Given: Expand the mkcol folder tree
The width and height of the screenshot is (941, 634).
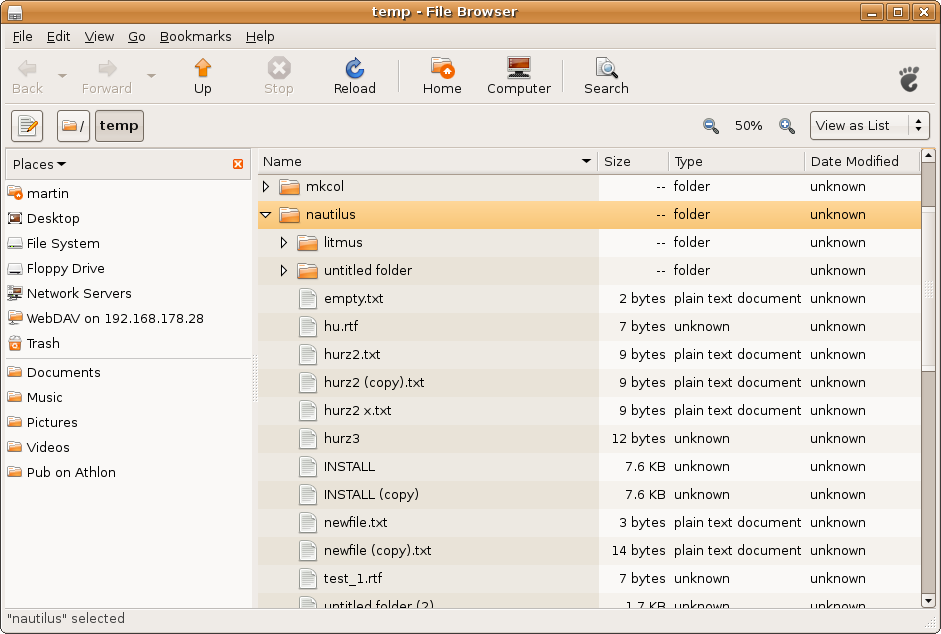Looking at the screenshot, I should [x=266, y=187].
